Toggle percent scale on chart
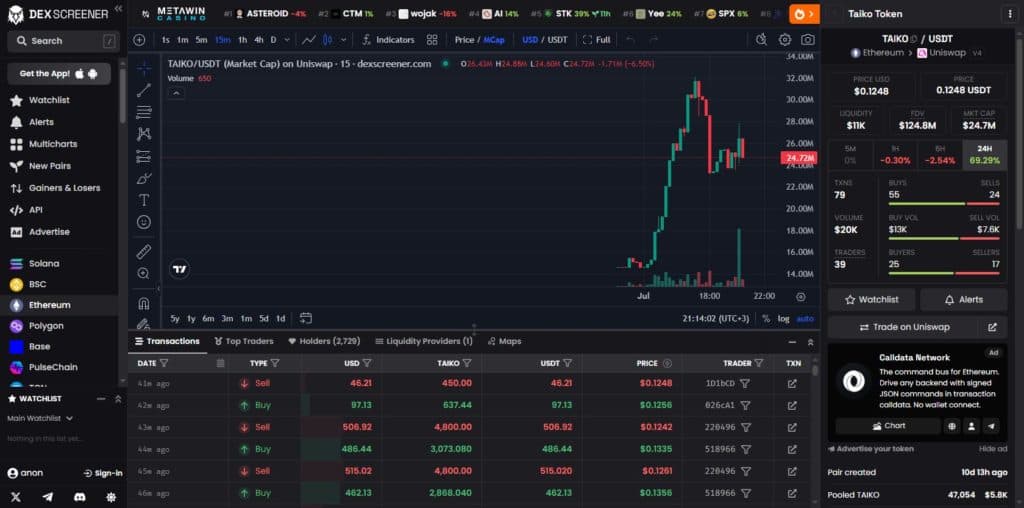 (766, 319)
